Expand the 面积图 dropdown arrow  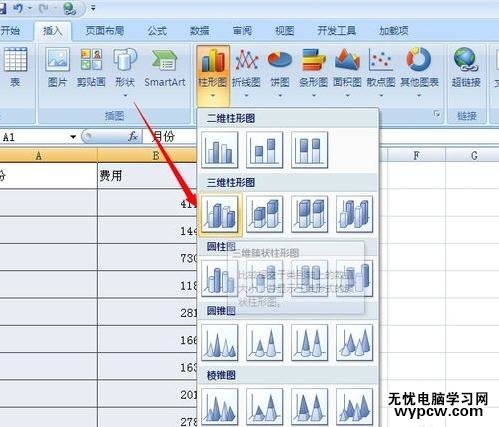coord(348,96)
